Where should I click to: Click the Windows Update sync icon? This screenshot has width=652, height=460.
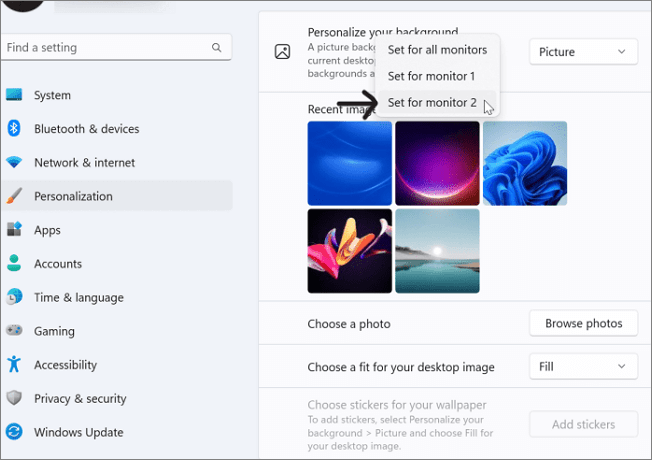14,431
